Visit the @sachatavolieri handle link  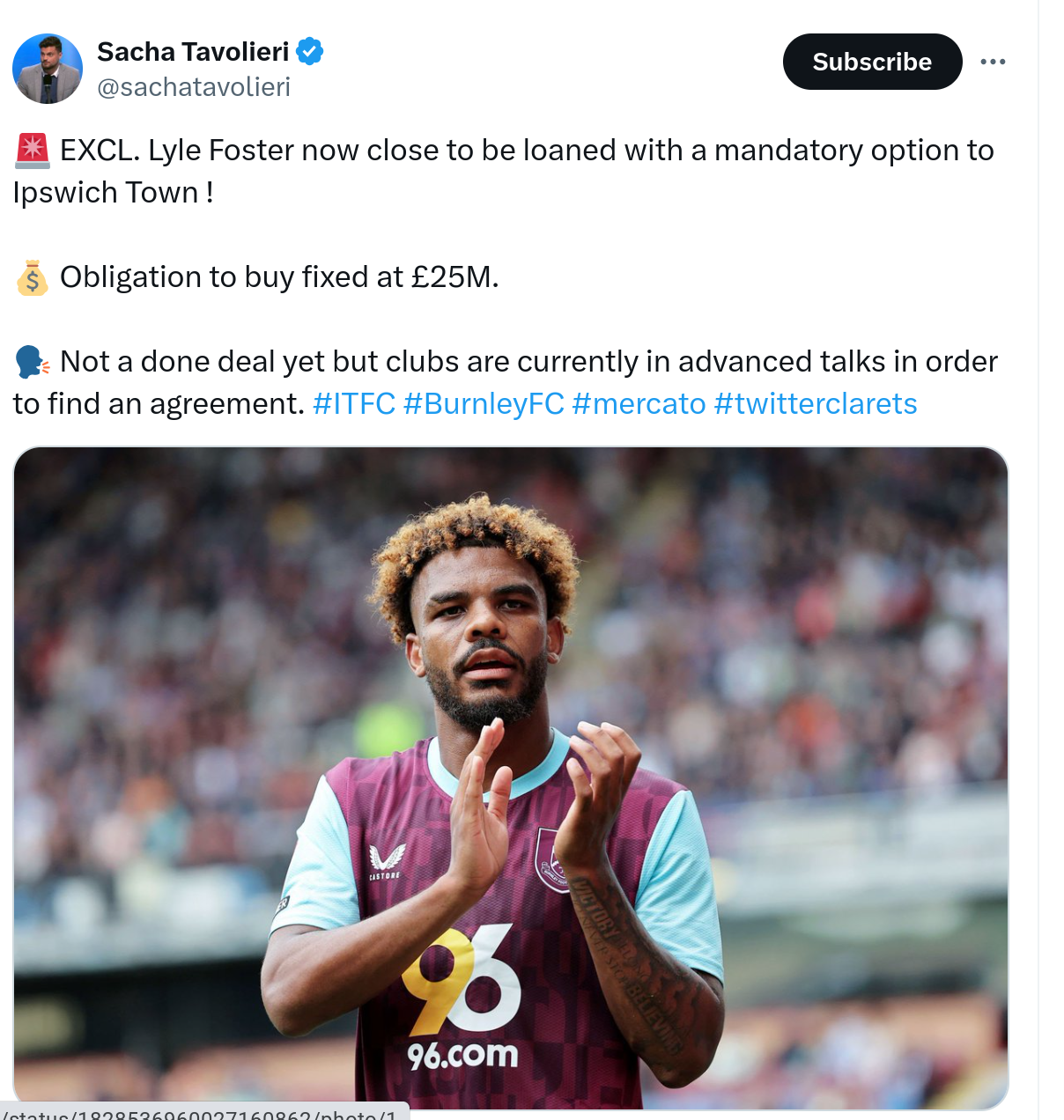194,87
